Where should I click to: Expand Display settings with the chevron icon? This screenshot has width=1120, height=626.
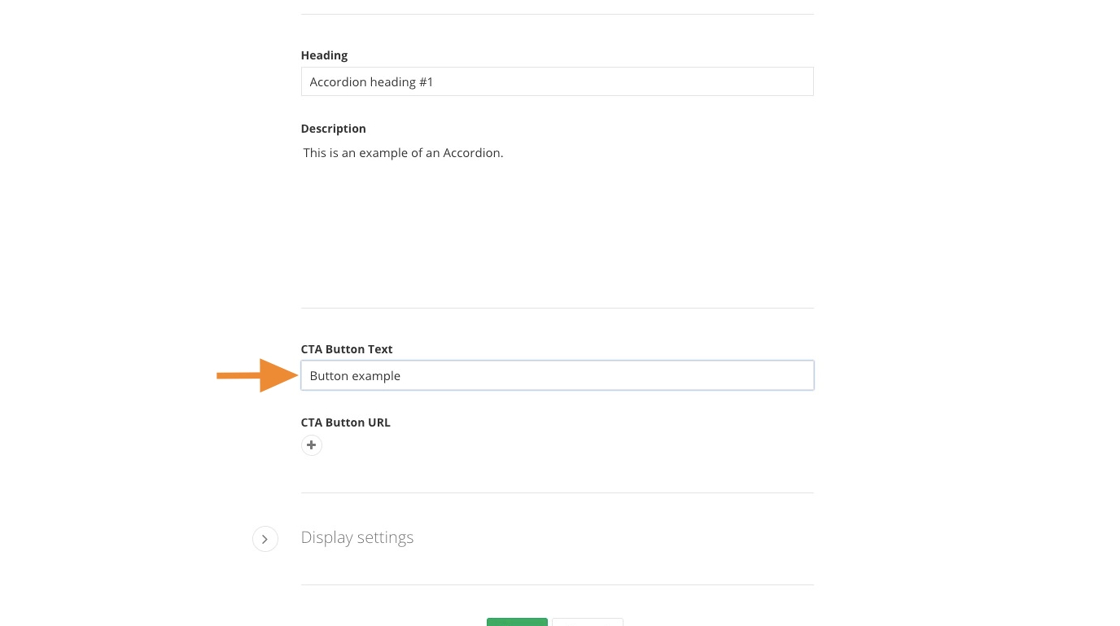pos(265,539)
